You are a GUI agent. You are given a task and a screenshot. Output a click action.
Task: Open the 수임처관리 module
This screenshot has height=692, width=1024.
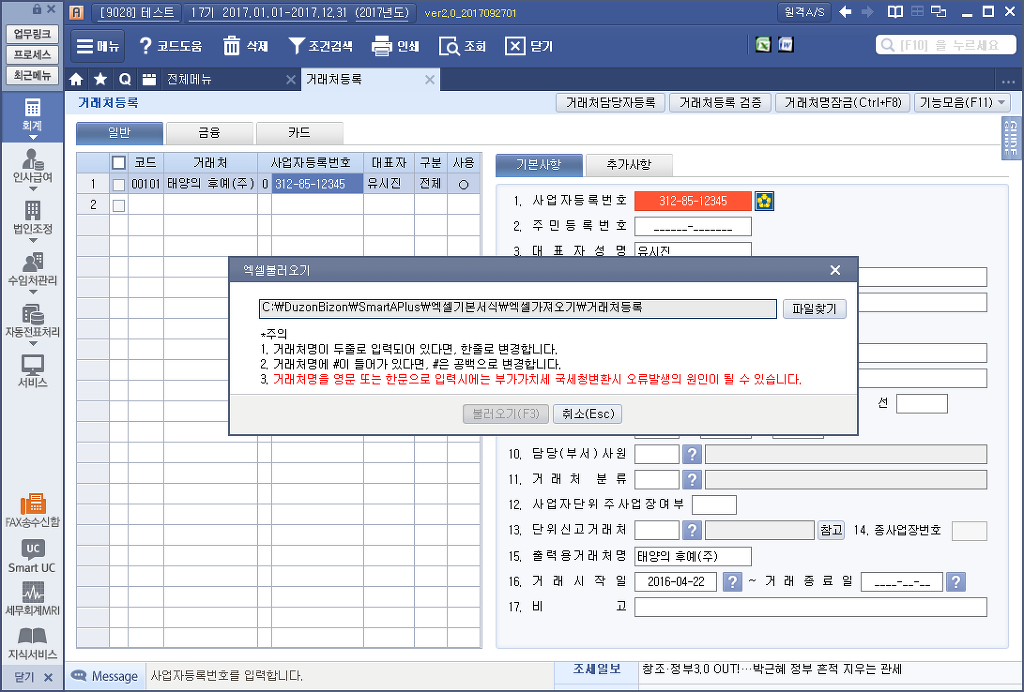point(32,271)
